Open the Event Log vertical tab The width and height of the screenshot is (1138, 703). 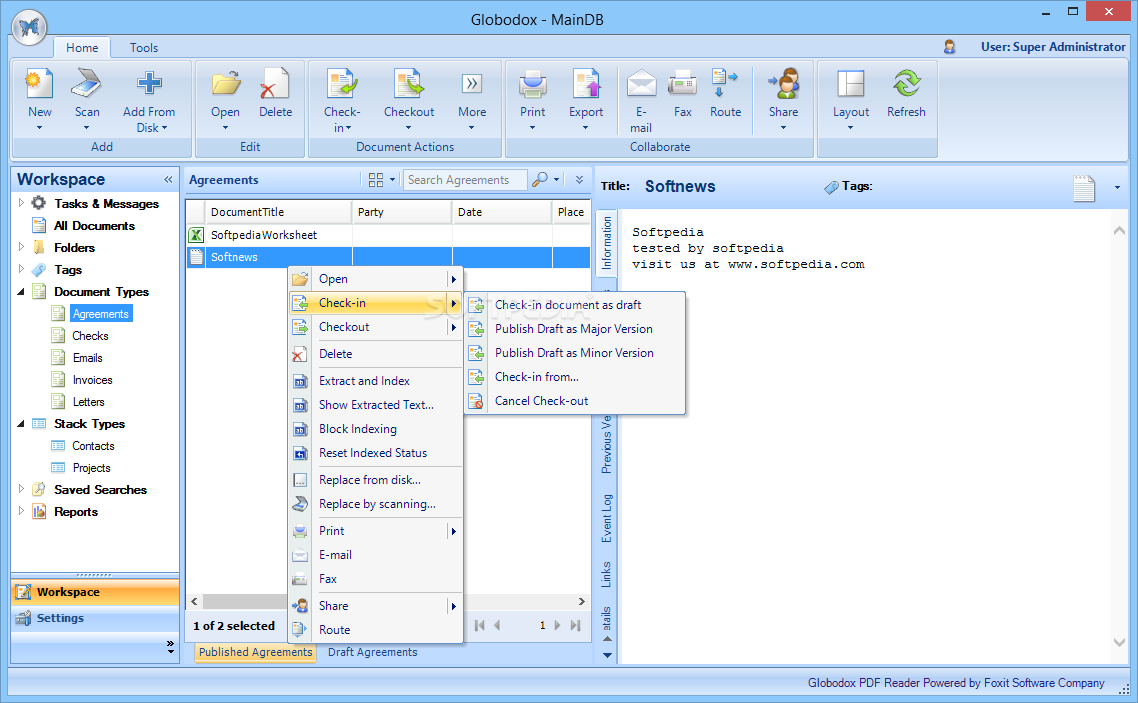coord(607,518)
